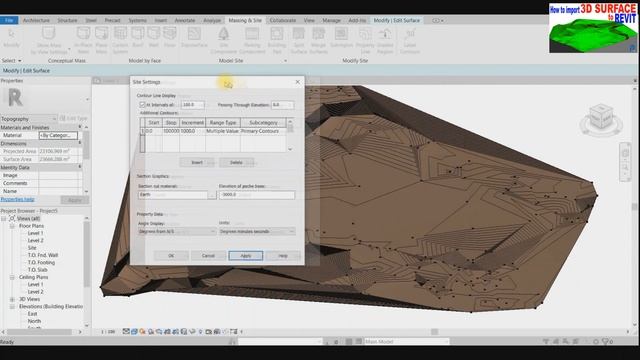640x360 pixels.
Task: Click the Additional Contours table scrollbar
Action: pyautogui.click(x=290, y=136)
